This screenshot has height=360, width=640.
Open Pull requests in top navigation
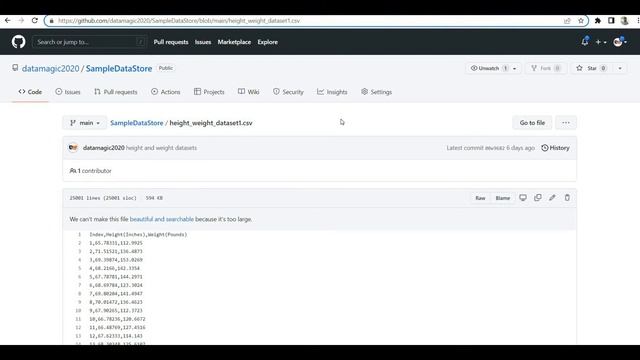(x=171, y=42)
